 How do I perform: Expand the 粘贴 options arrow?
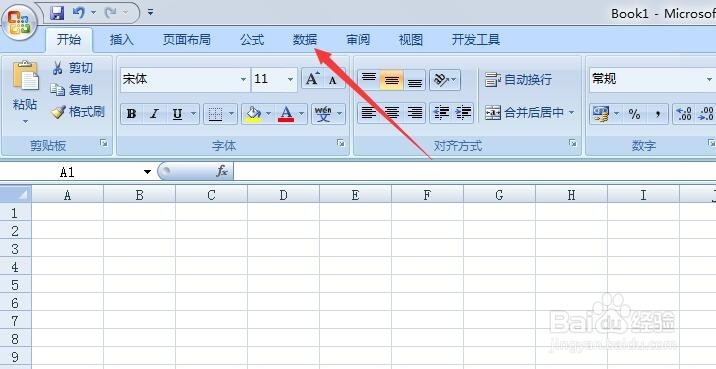tap(26, 121)
